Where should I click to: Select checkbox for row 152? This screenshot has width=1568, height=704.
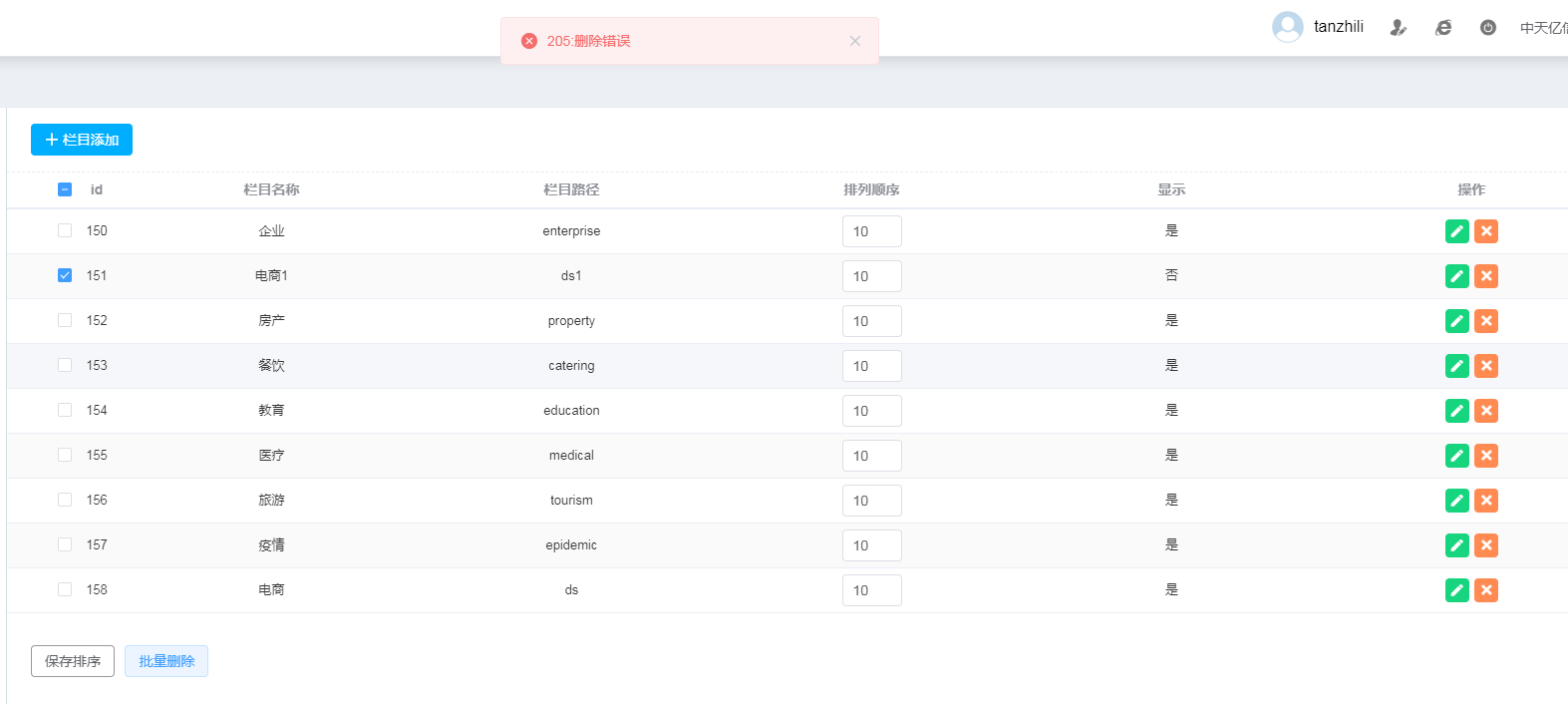(x=65, y=320)
